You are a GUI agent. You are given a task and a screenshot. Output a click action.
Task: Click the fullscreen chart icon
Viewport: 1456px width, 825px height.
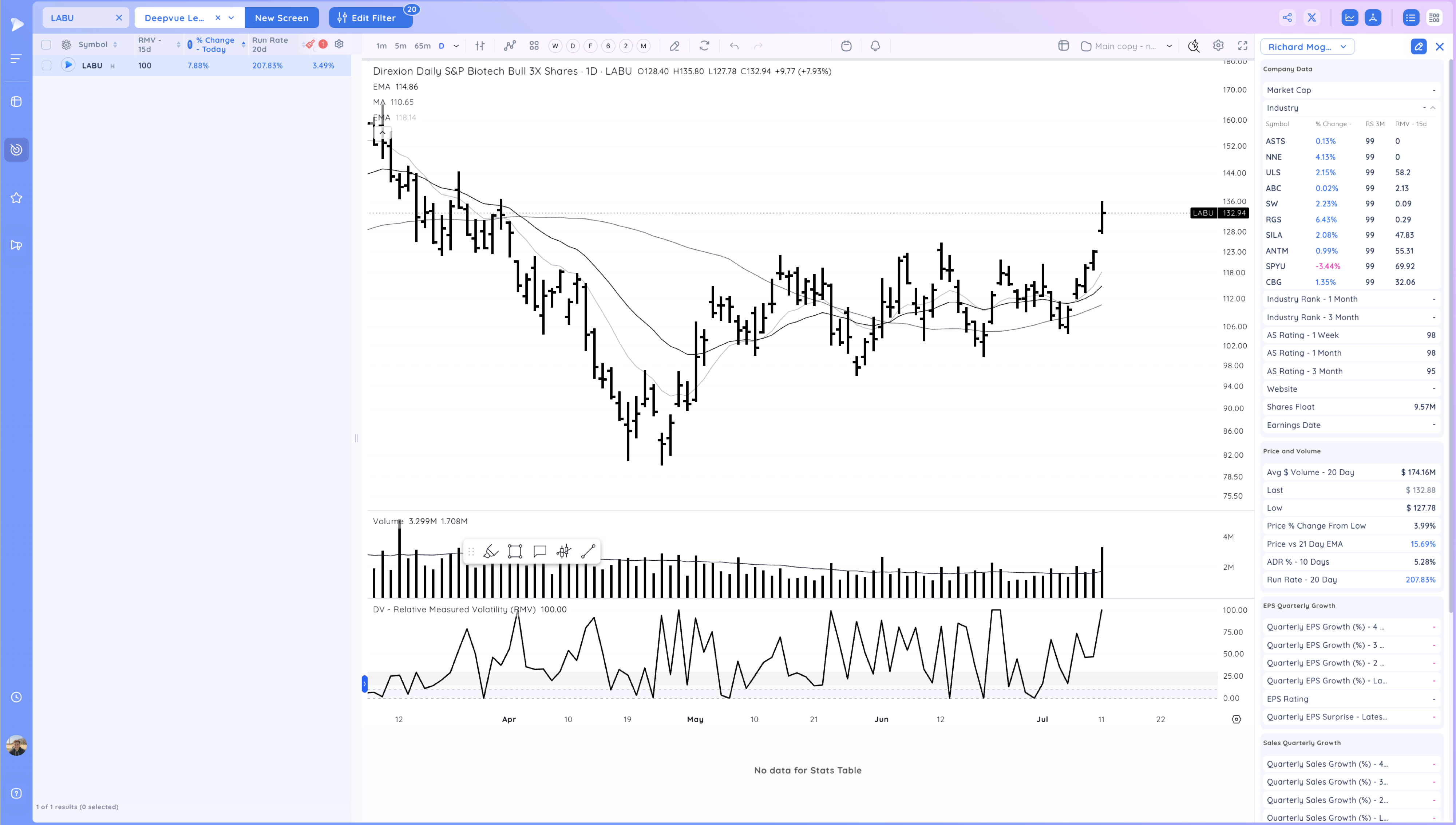(1242, 46)
